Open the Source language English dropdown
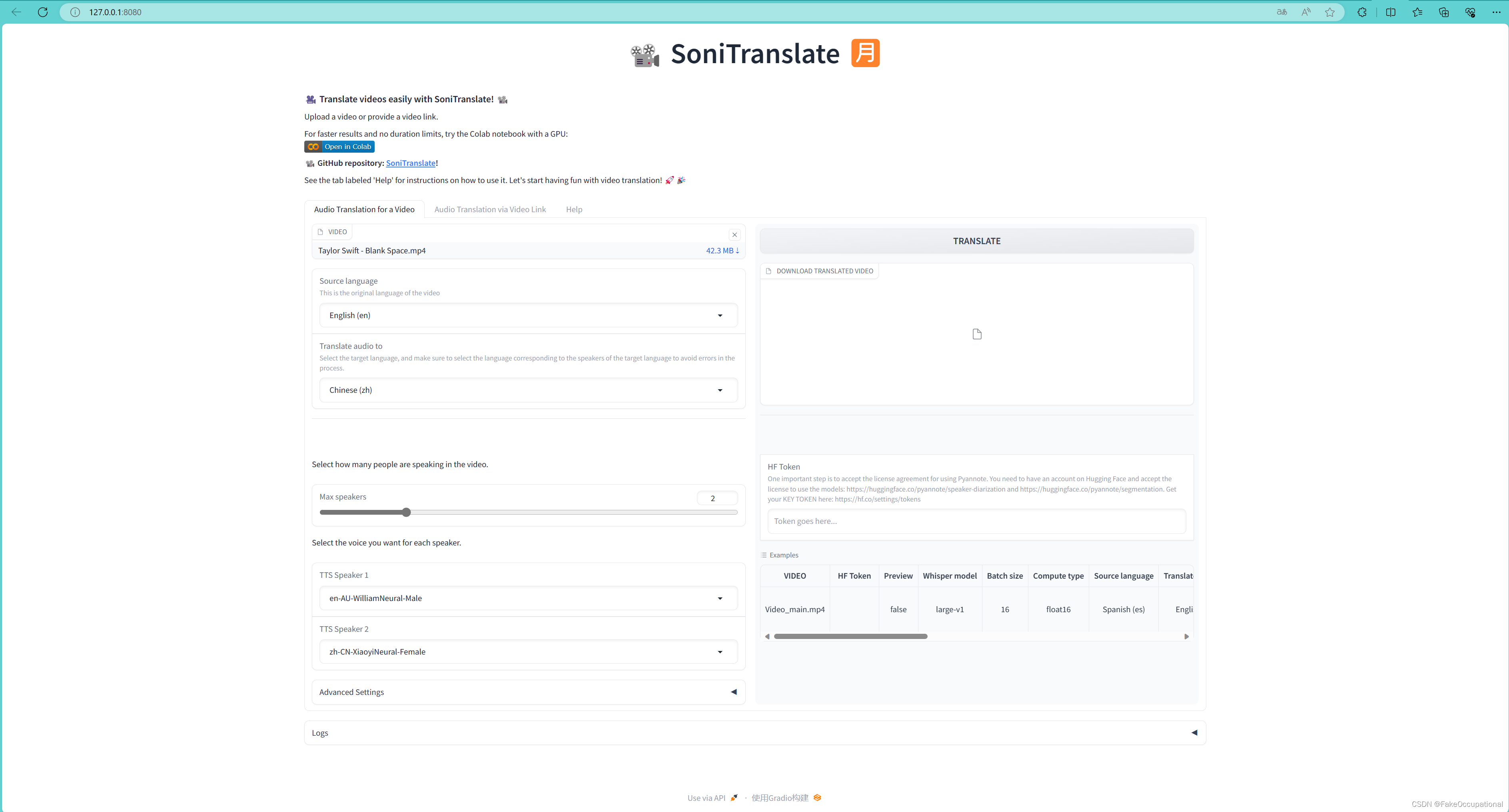Viewport: 1509px width, 812px height. (x=528, y=316)
